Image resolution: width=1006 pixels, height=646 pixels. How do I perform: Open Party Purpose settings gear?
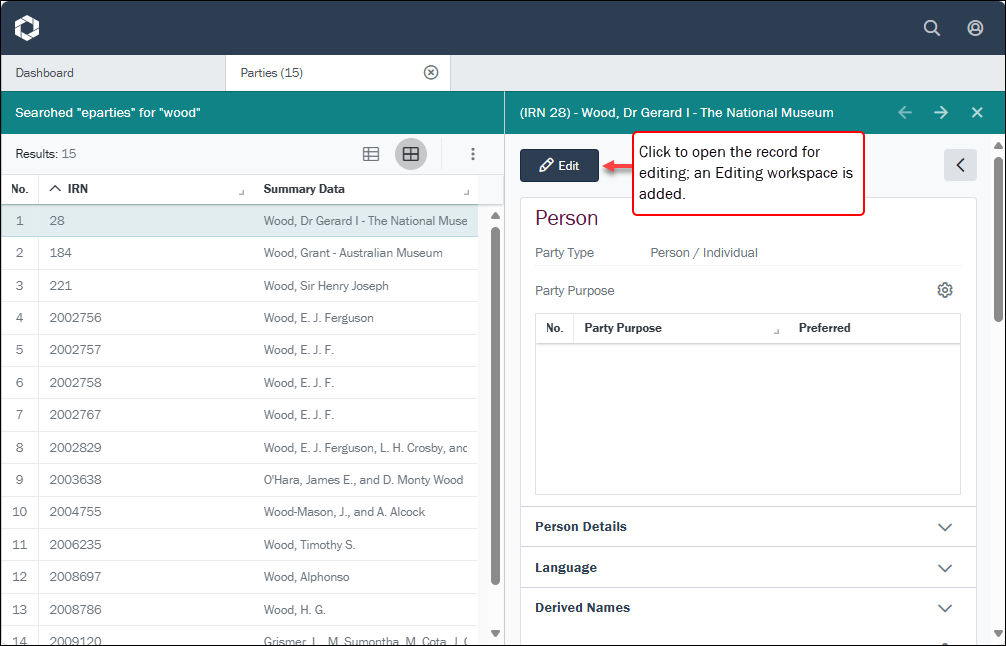(945, 290)
